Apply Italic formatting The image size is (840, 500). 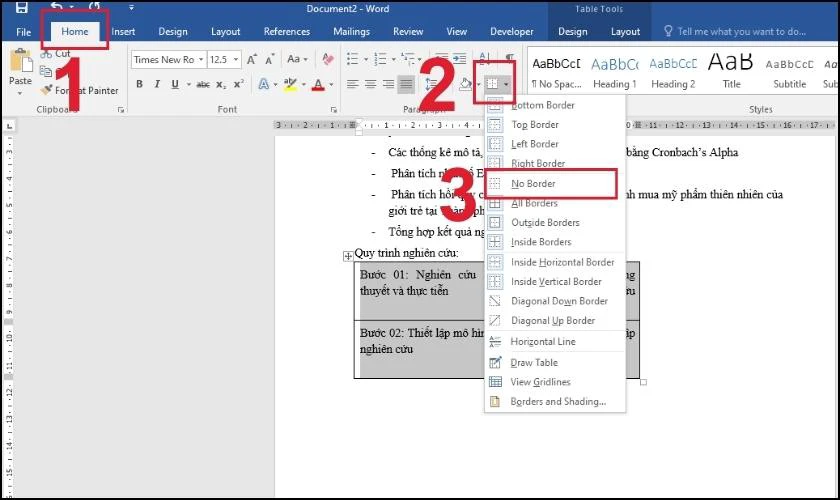[157, 84]
